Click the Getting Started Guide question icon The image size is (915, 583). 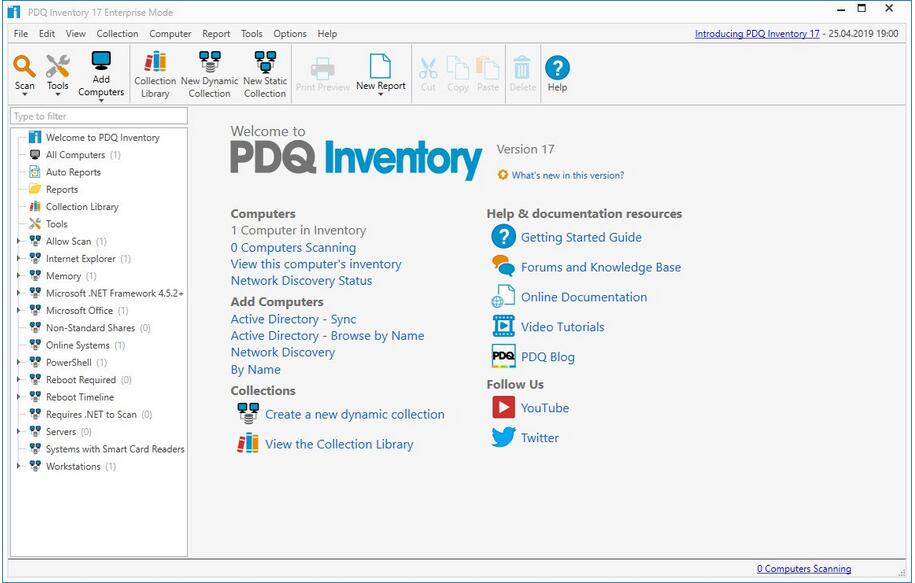[x=503, y=237]
